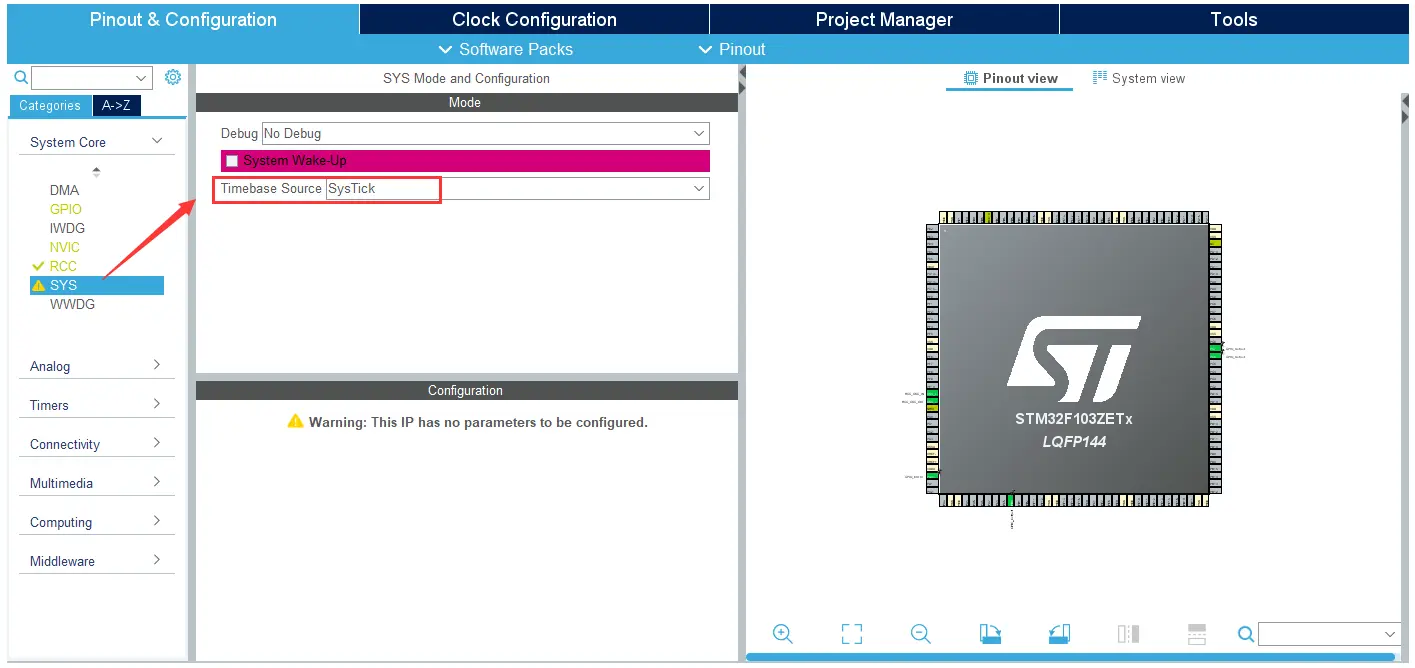Rotate the chip clockwise

point(990,634)
